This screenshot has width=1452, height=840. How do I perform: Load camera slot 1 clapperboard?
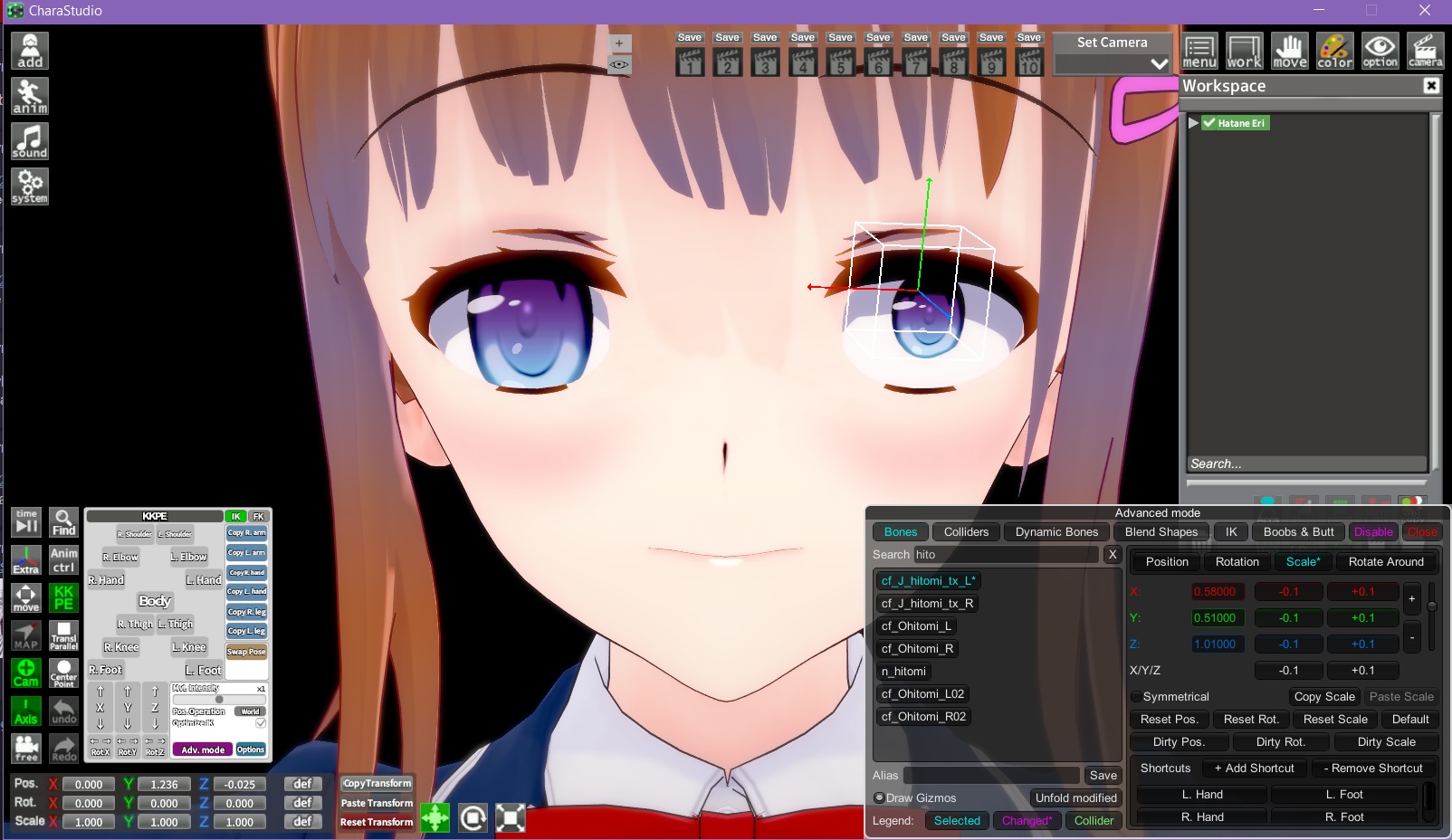point(690,62)
